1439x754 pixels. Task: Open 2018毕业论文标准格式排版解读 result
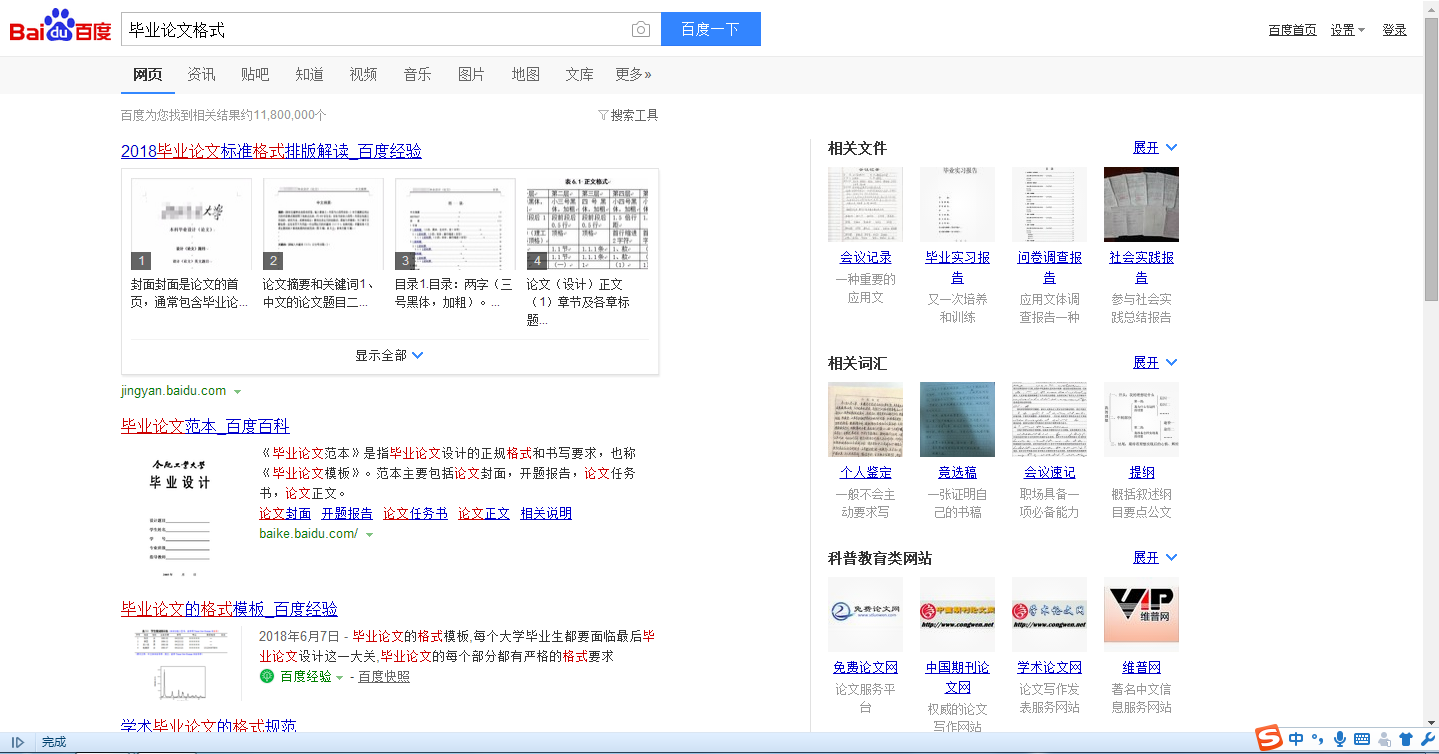pyautogui.click(x=271, y=151)
